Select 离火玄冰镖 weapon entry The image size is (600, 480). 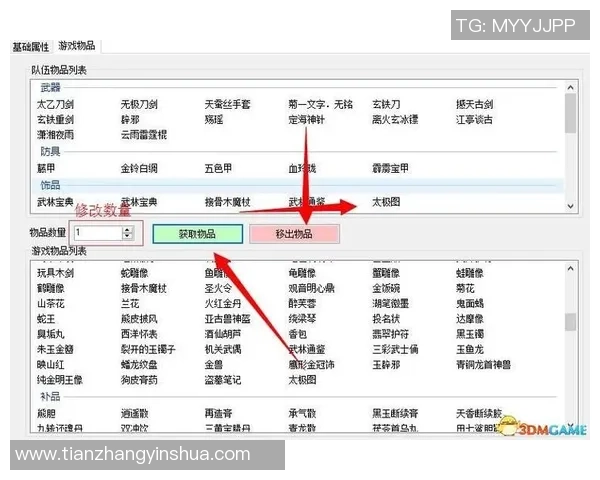tap(395, 120)
